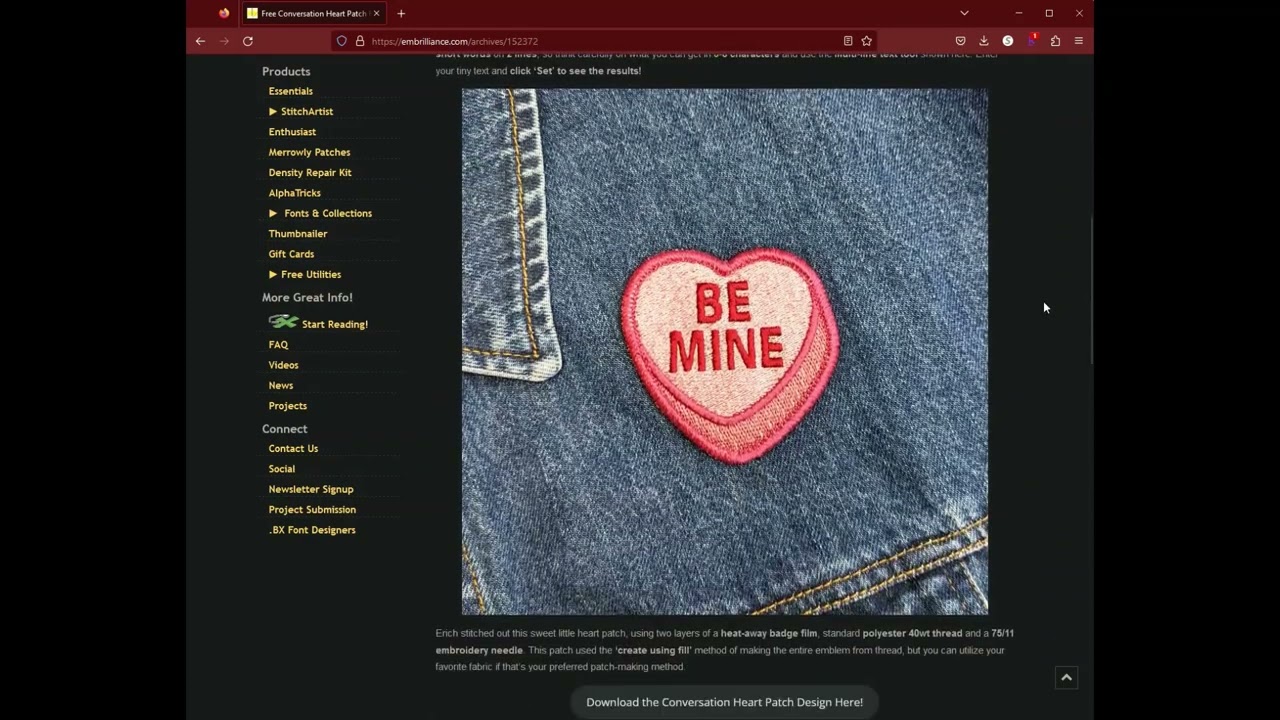Click the BE MINE heart patch photo
Viewport: 1280px width, 720px height.
tap(725, 351)
